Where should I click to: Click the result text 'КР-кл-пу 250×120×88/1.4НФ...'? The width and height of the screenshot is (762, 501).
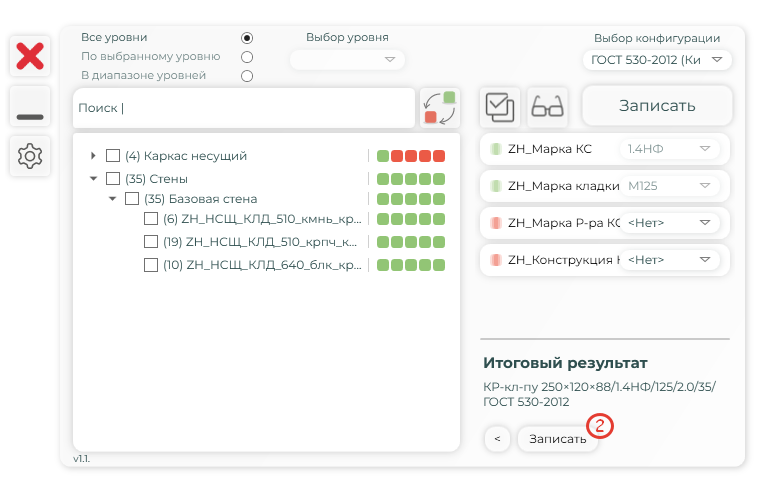pyautogui.click(x=599, y=394)
